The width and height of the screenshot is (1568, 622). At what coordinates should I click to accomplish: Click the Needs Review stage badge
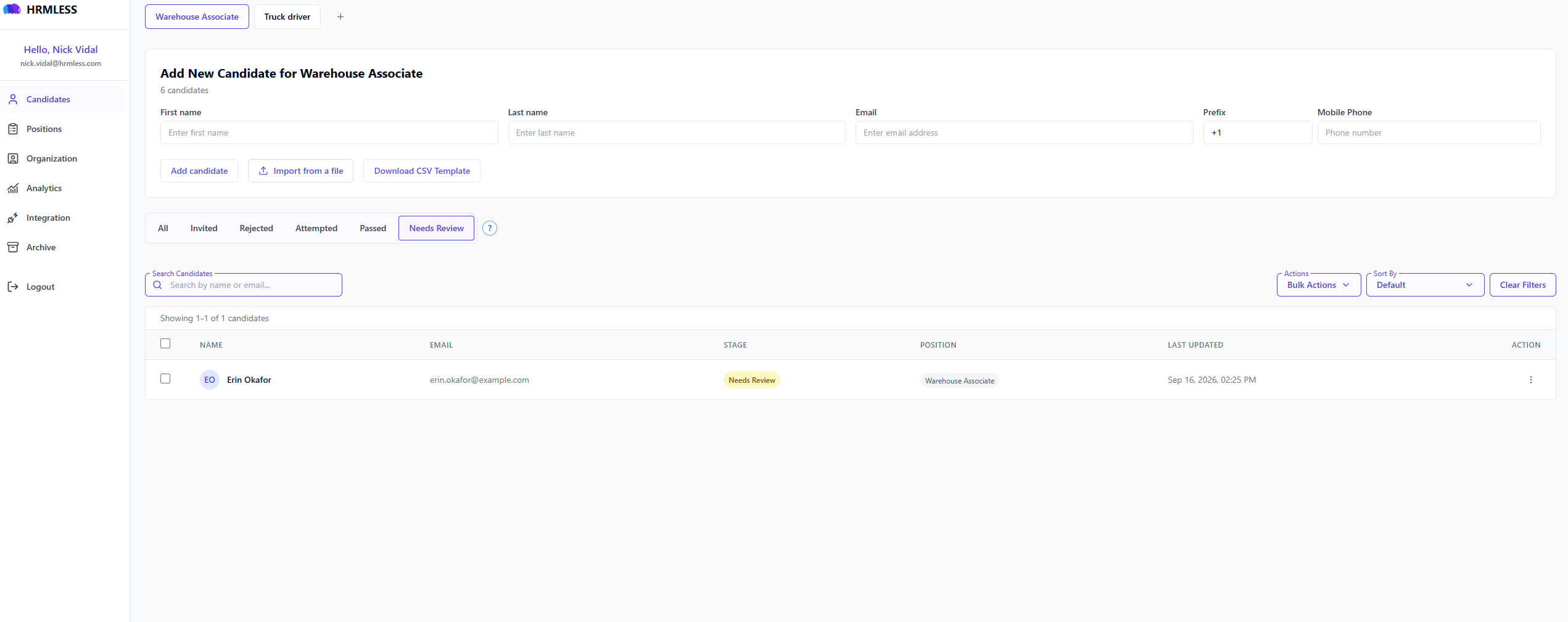click(751, 380)
